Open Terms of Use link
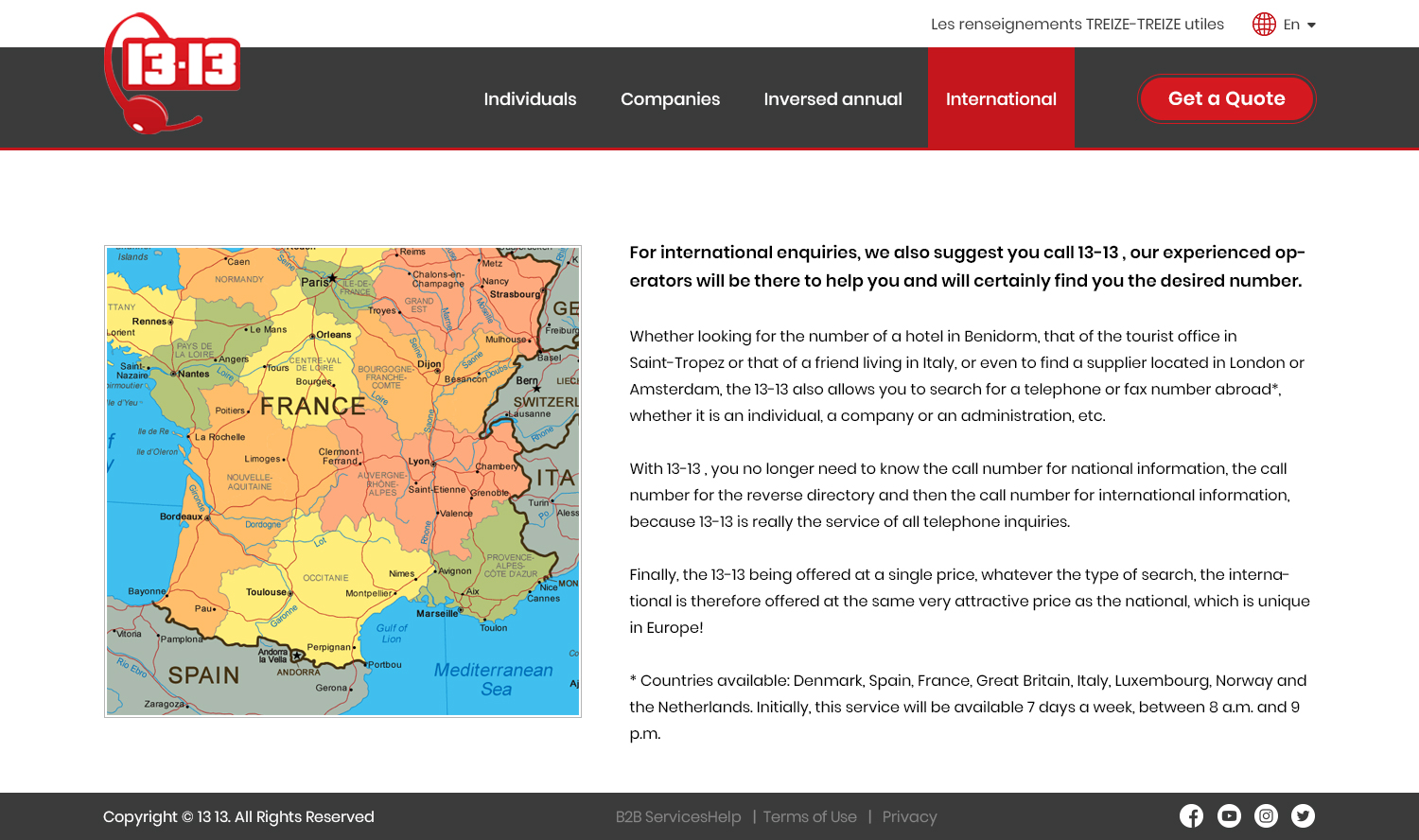Image resolution: width=1419 pixels, height=840 pixels. (x=810, y=817)
